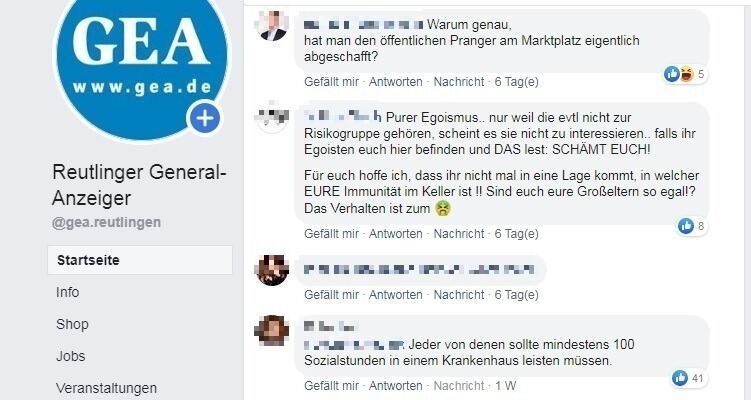751x400 pixels.
Task: Click thumbs-up reaction showing 8 likes
Action: click(686, 226)
